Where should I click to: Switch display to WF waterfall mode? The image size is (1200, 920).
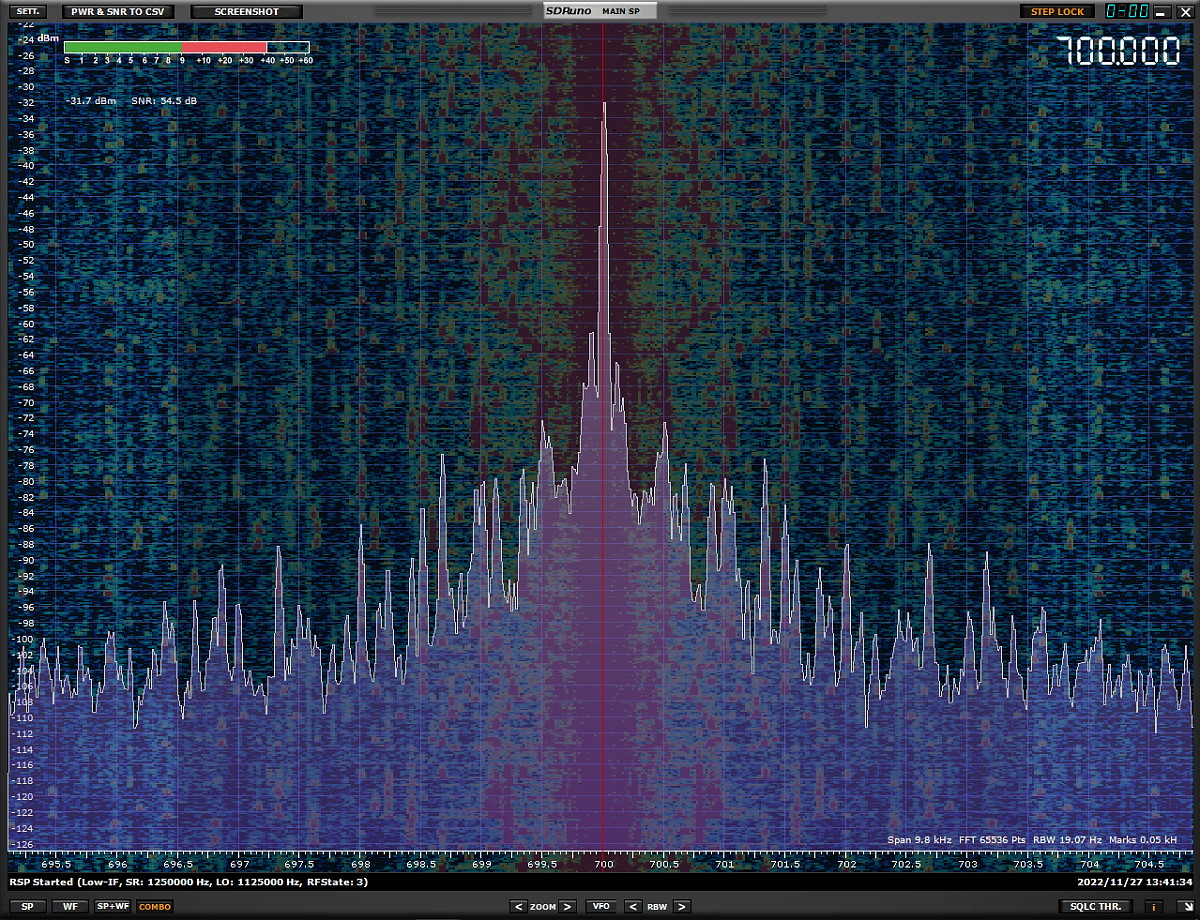point(69,907)
